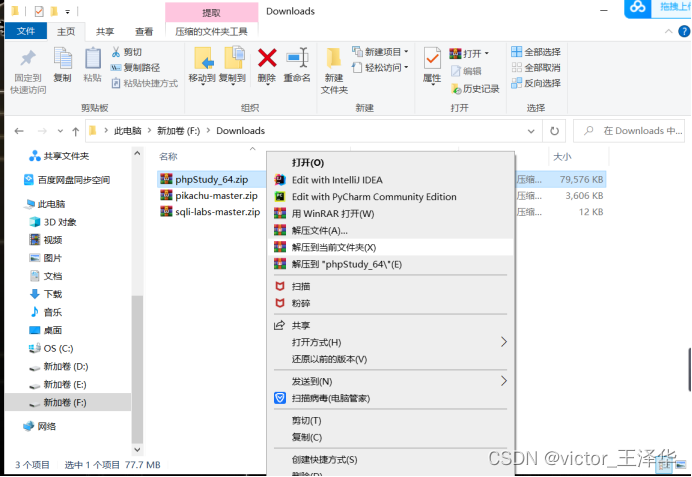This screenshot has width=692, height=477.
Task: Click History (历史记录) in the ribbon
Action: [475, 89]
